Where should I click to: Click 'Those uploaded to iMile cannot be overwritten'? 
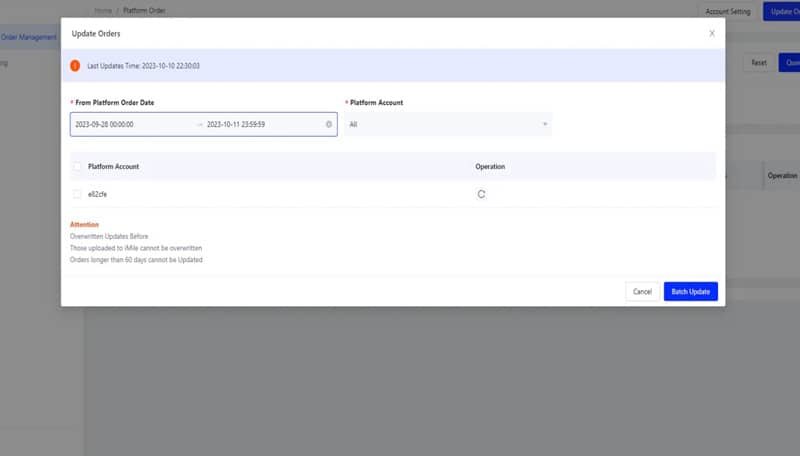pyautogui.click(x=136, y=248)
